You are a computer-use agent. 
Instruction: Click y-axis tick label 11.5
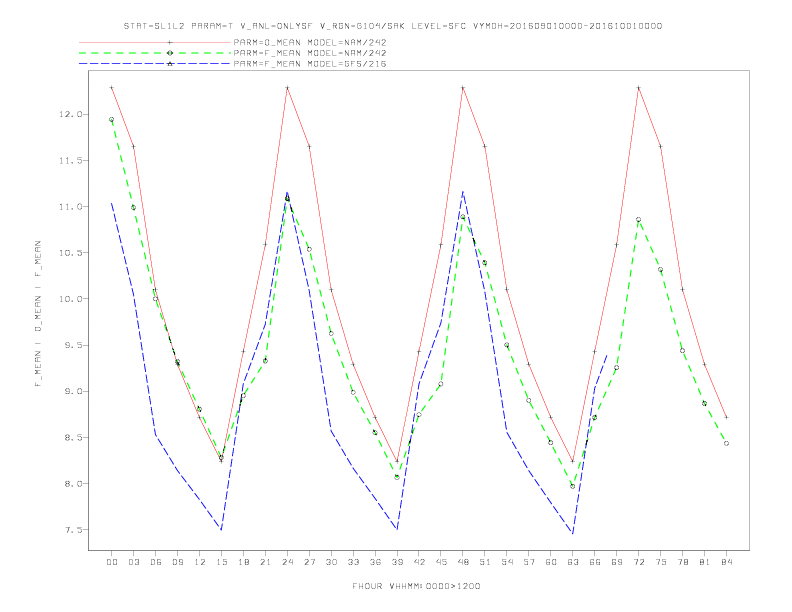70,161
